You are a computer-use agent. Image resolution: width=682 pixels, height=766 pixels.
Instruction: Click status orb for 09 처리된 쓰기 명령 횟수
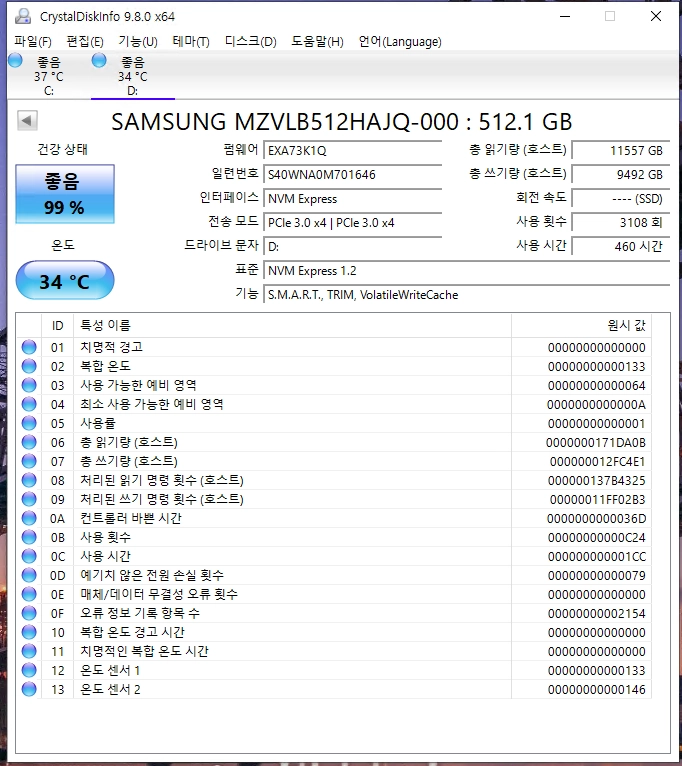click(29, 499)
